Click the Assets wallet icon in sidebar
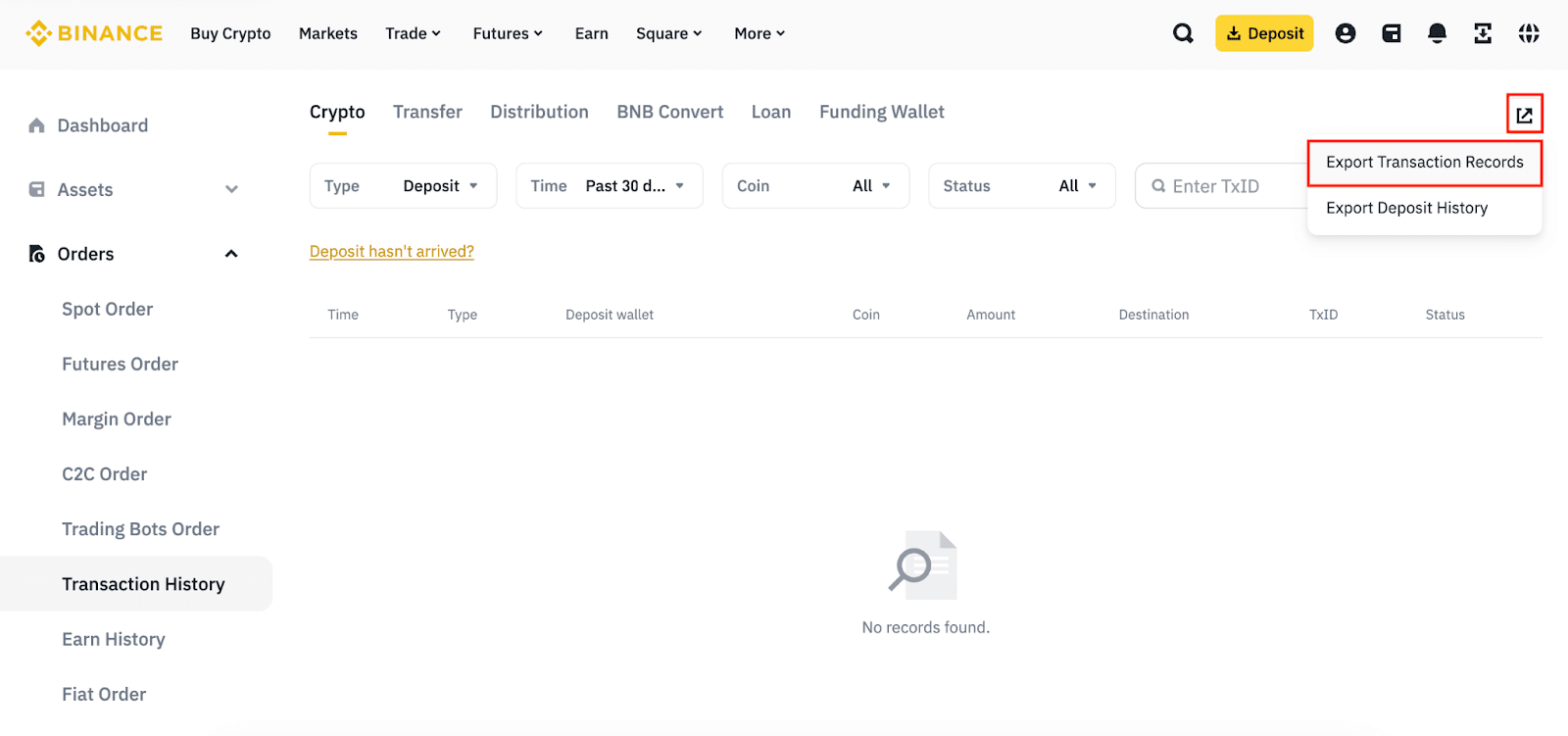 [x=37, y=189]
